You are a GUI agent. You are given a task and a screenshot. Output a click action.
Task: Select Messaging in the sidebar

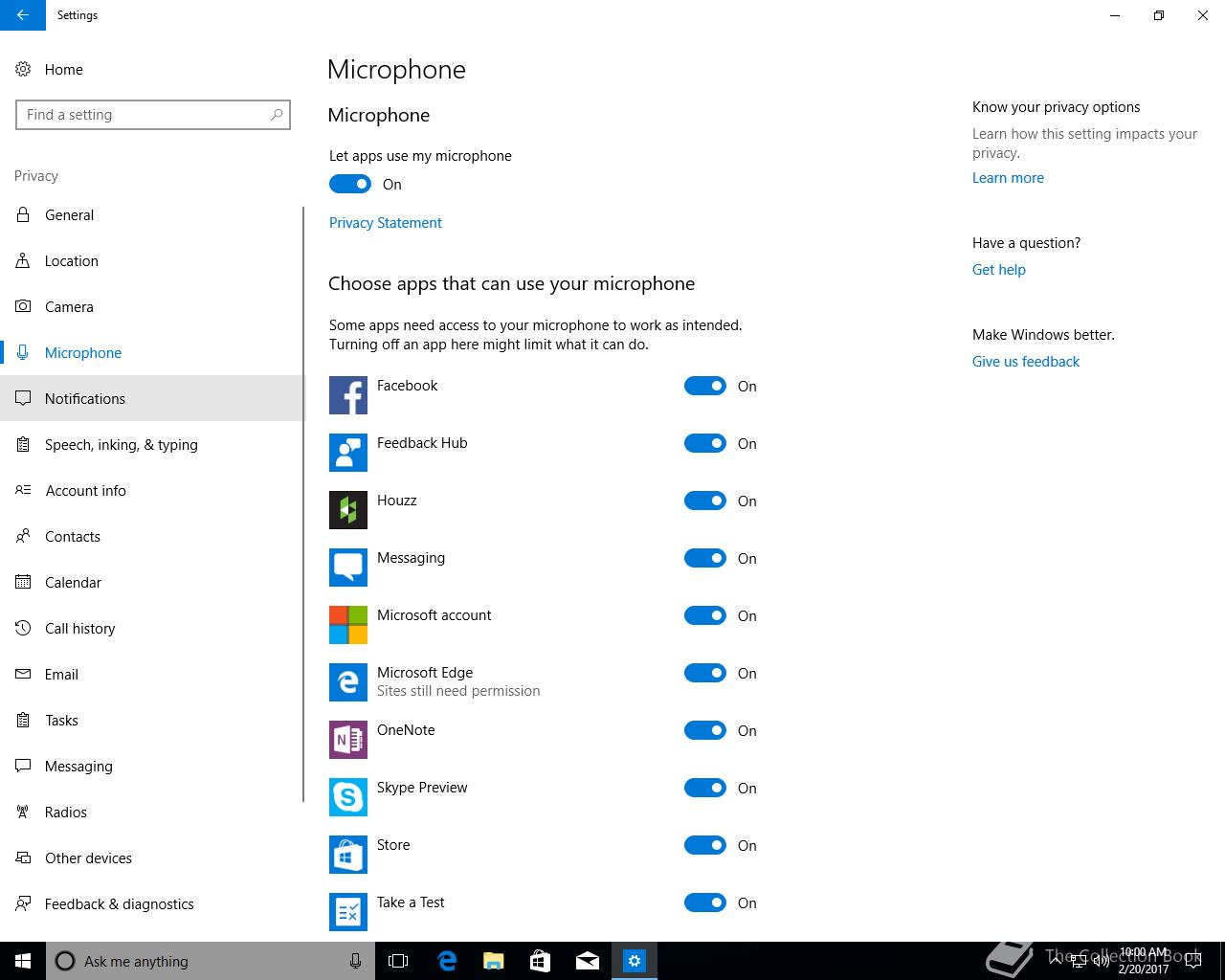[x=151, y=766]
